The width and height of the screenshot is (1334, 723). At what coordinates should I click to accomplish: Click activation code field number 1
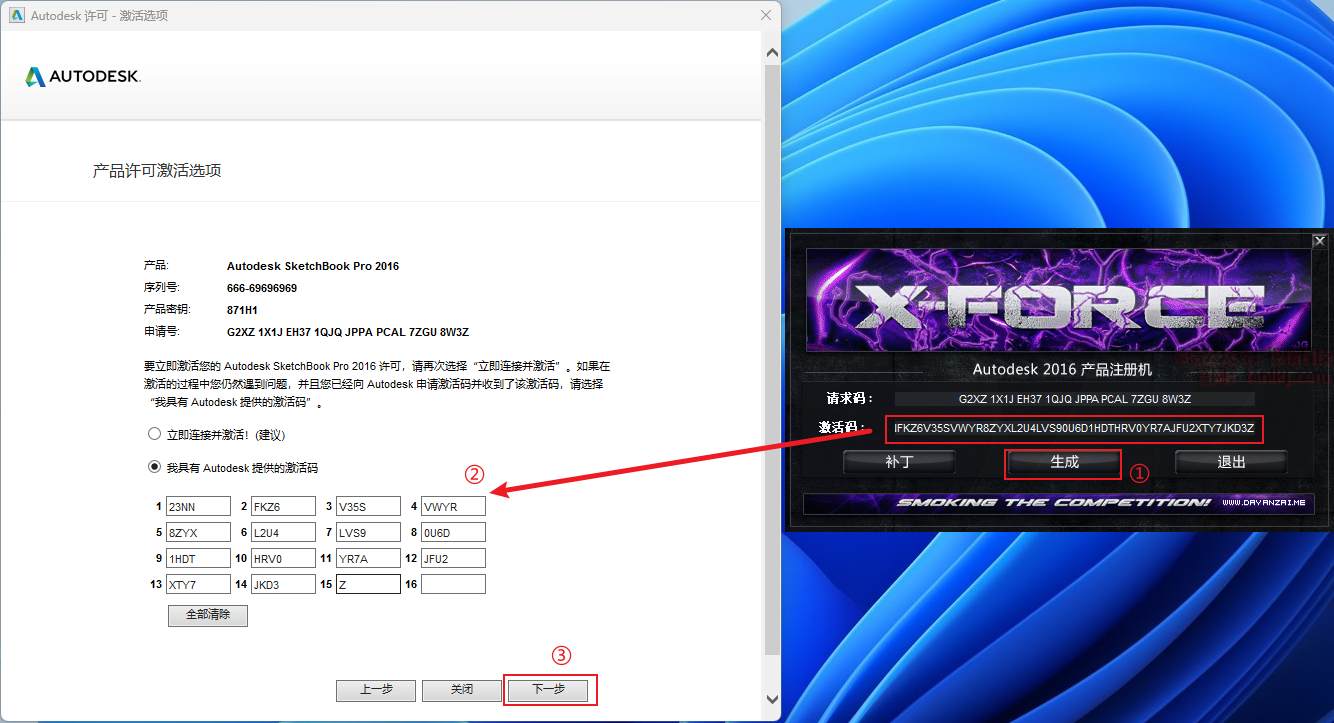point(198,507)
